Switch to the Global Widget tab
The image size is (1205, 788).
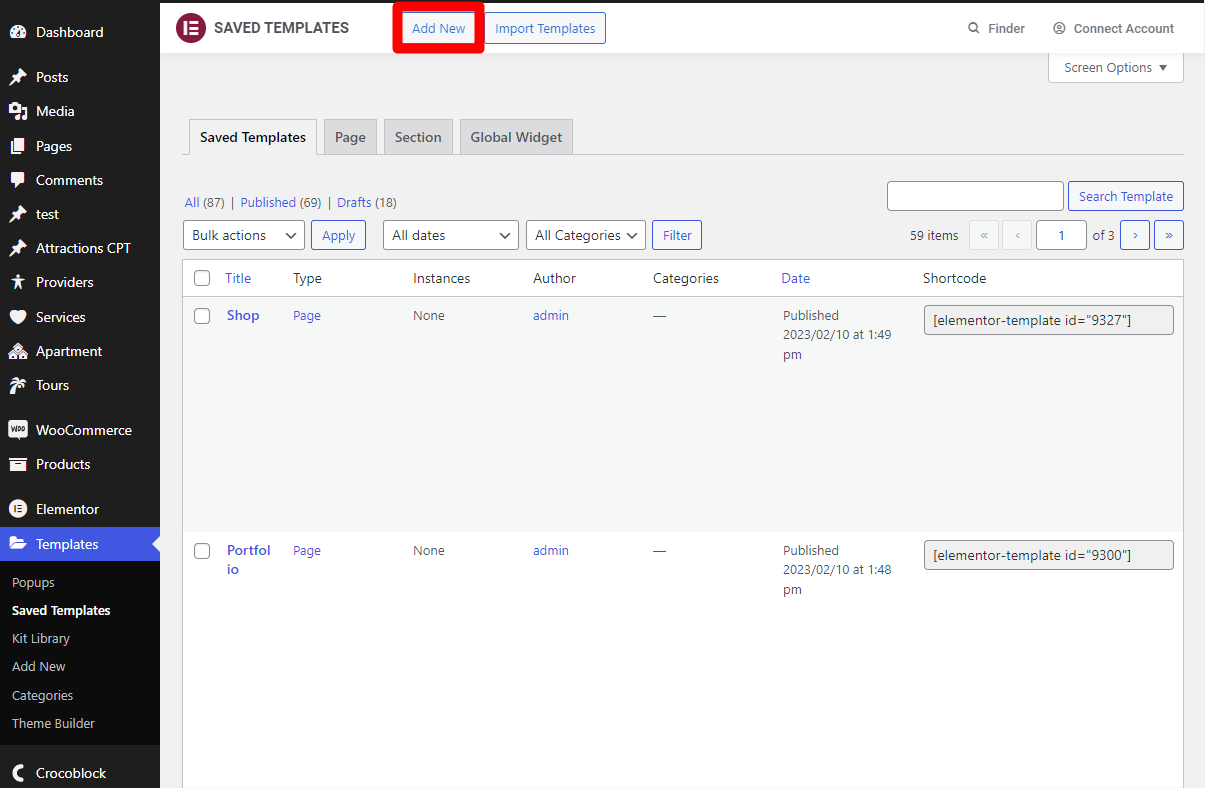tap(516, 137)
